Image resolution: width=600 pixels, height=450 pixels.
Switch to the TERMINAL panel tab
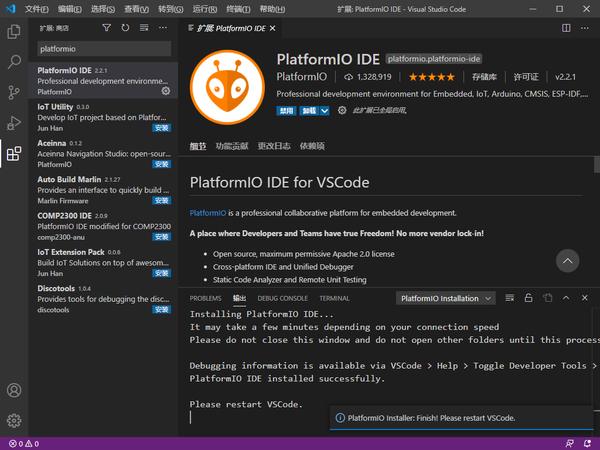[x=334, y=298]
